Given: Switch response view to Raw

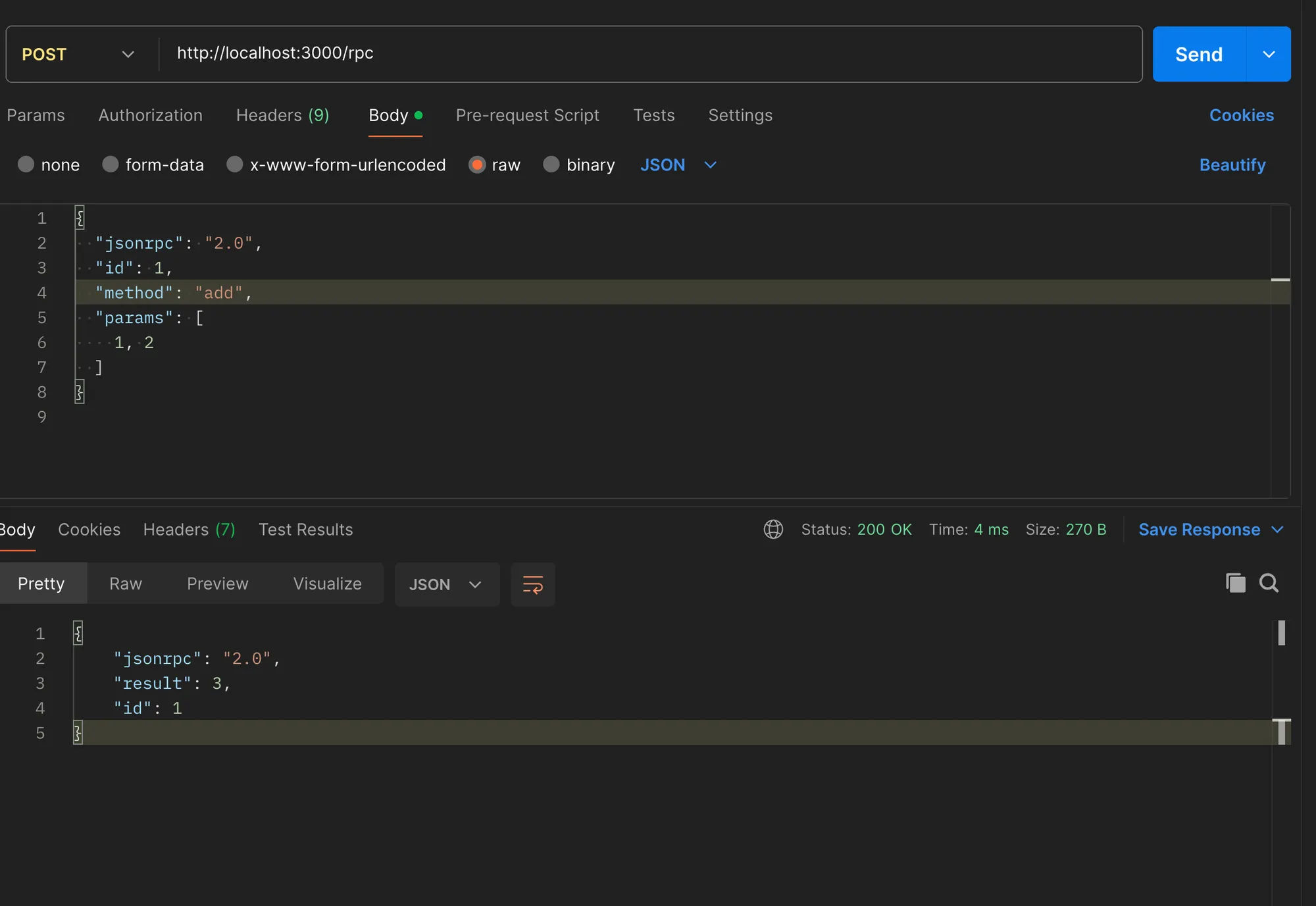Looking at the screenshot, I should point(125,584).
